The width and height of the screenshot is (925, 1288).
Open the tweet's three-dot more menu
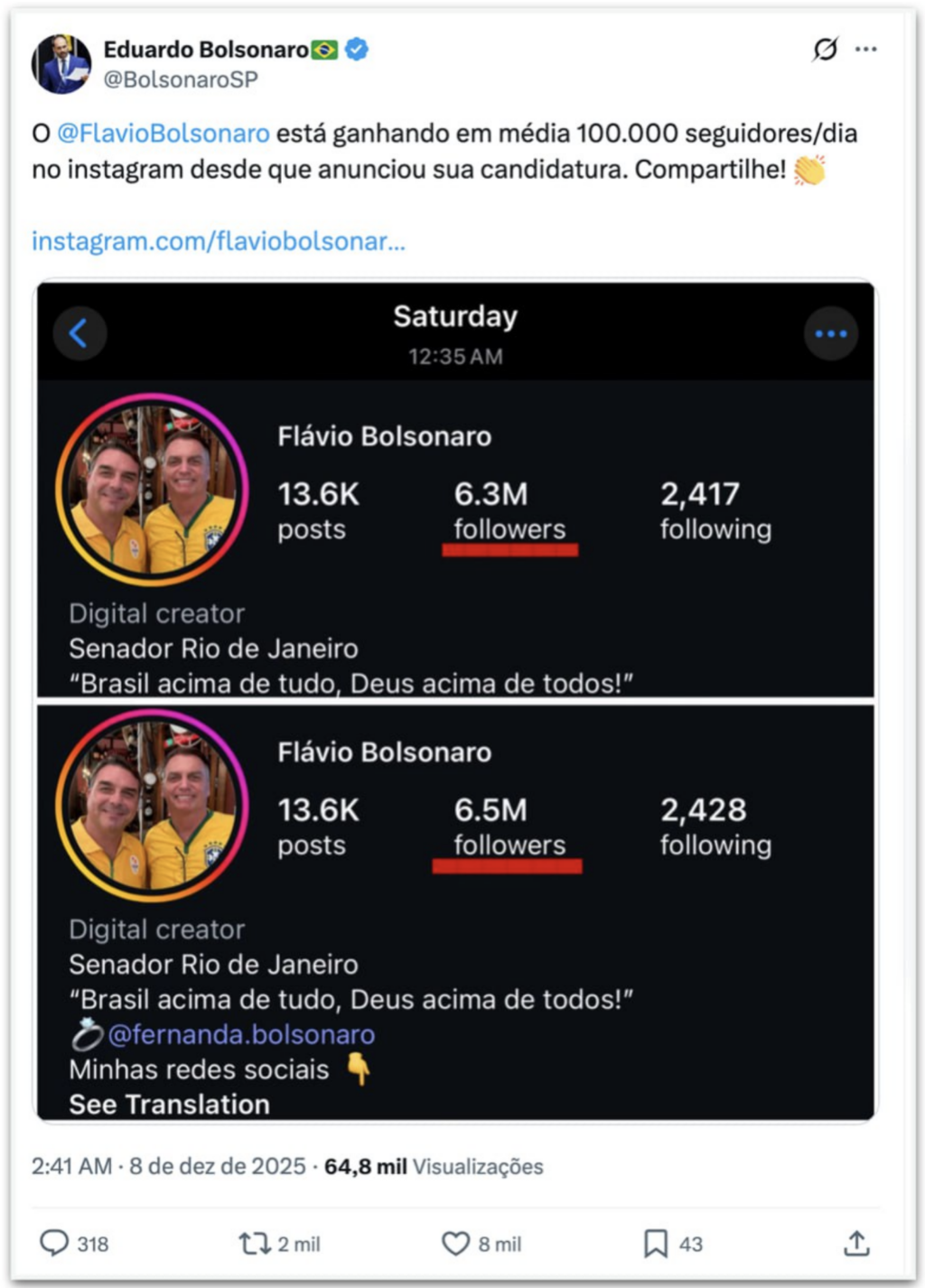click(865, 49)
